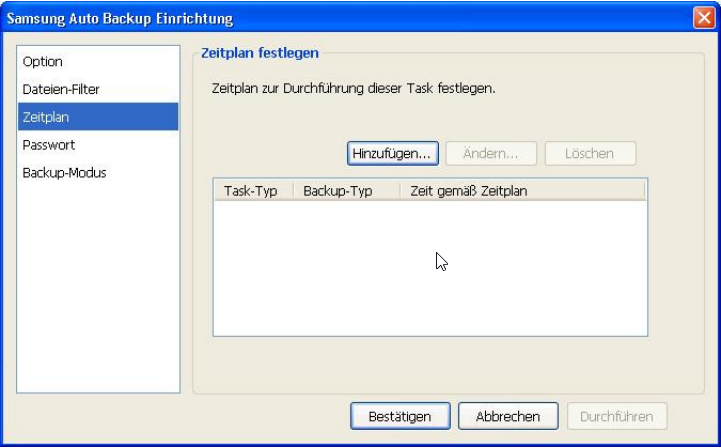
Task: Sort by the Task-Typ column header
Action: (254, 191)
